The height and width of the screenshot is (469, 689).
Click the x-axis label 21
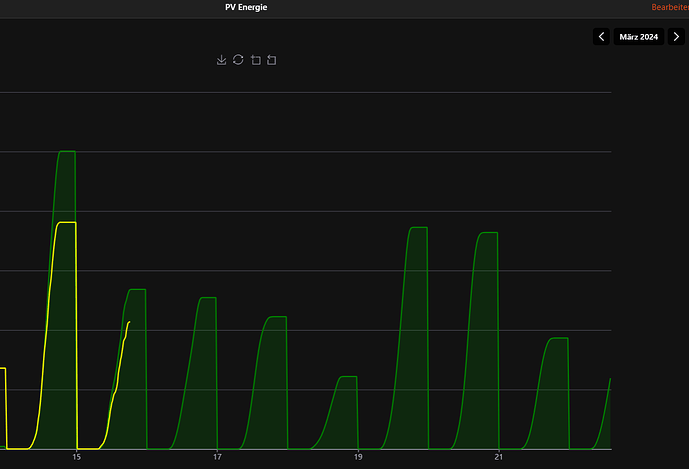click(498, 457)
